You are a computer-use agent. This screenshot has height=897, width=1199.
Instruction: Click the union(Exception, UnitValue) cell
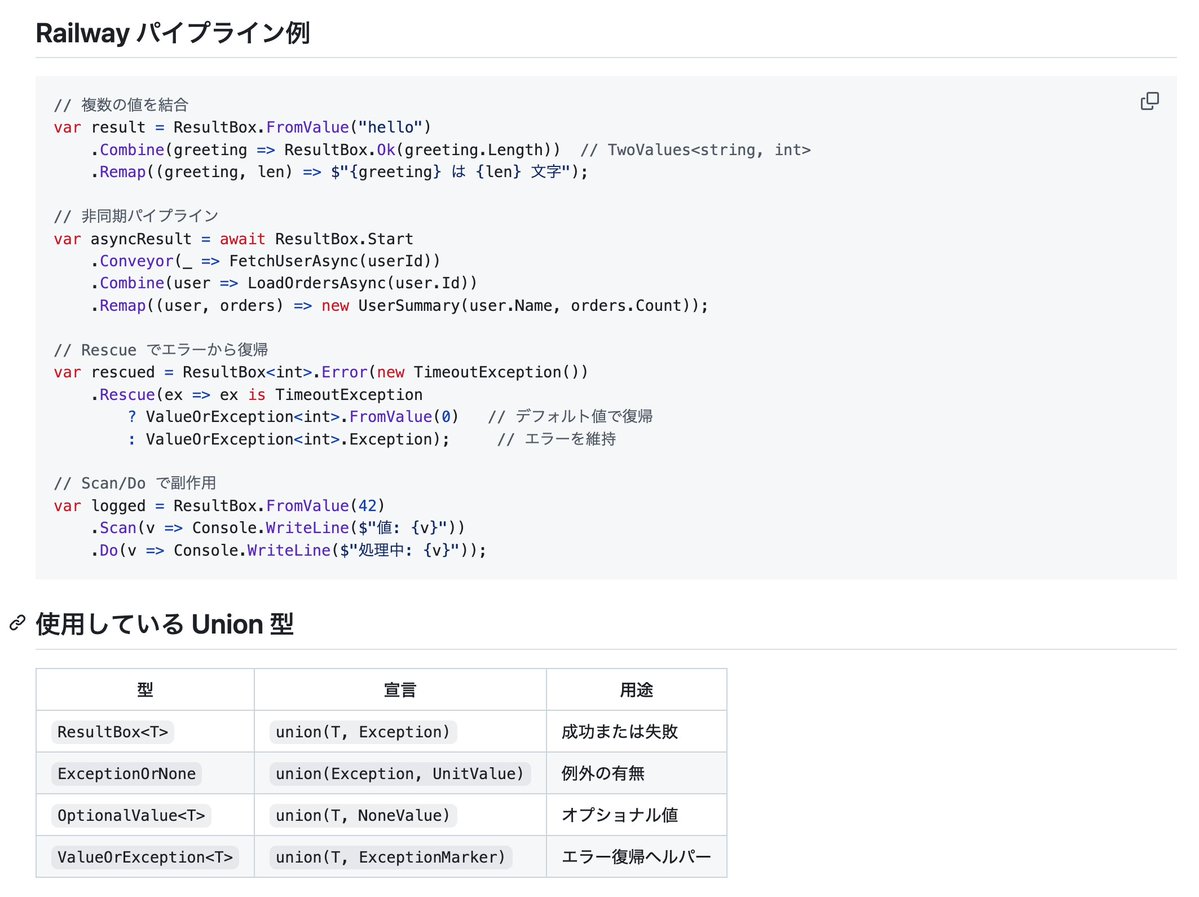(400, 773)
